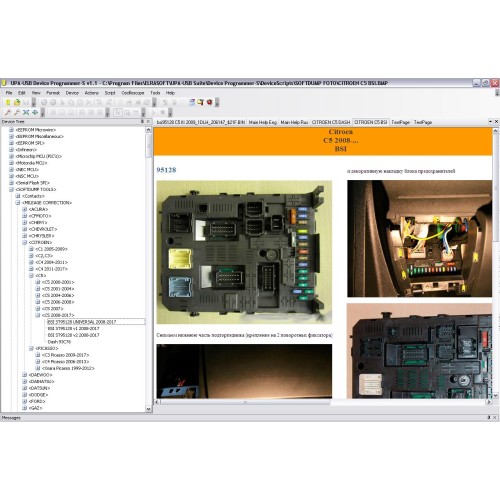
Task: Click the BSI fuse box unit photo
Action: 244,252
